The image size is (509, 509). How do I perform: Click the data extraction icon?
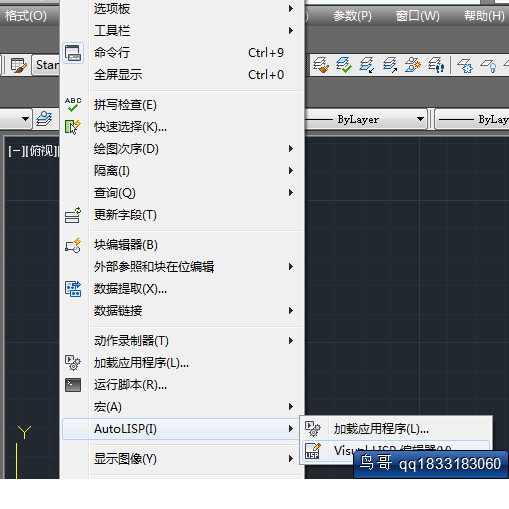[73, 289]
